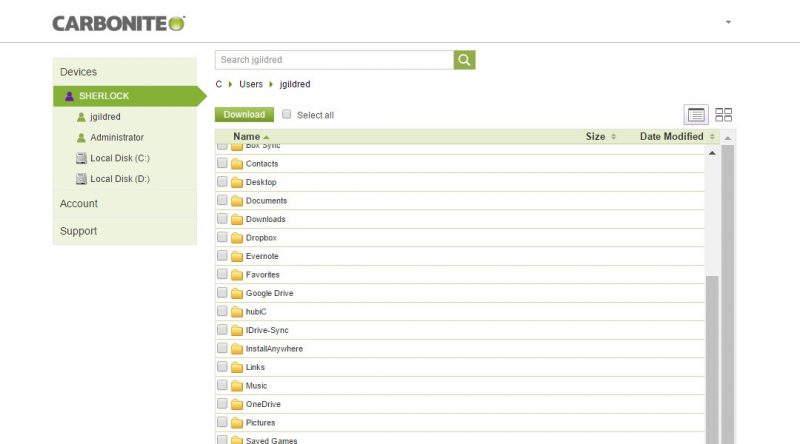
Task: Open the Evernote folder name
Action: pyautogui.click(x=262, y=256)
